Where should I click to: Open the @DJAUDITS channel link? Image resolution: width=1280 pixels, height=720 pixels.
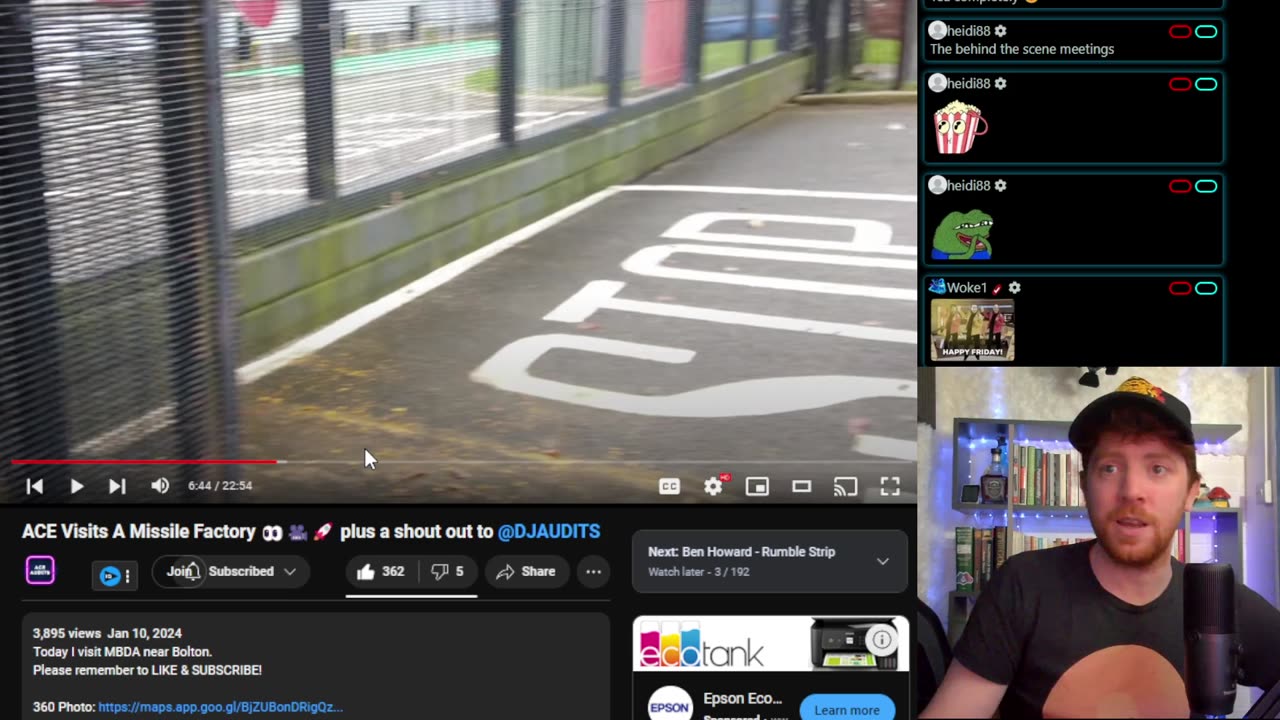(x=549, y=532)
